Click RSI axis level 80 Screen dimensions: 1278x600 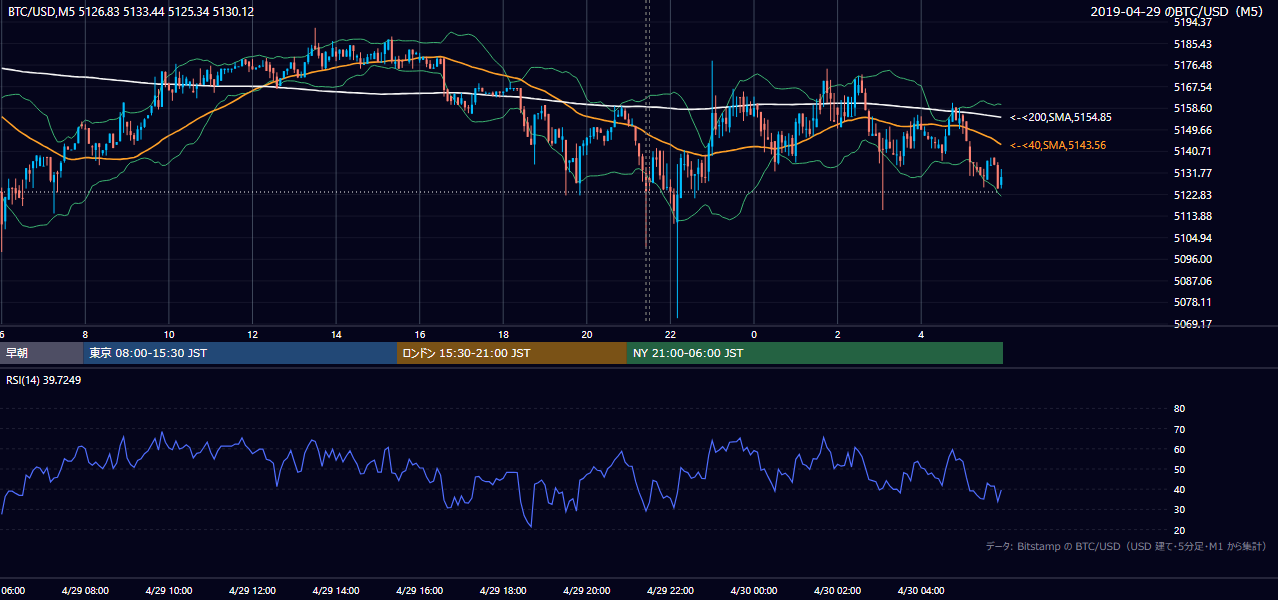point(1179,409)
